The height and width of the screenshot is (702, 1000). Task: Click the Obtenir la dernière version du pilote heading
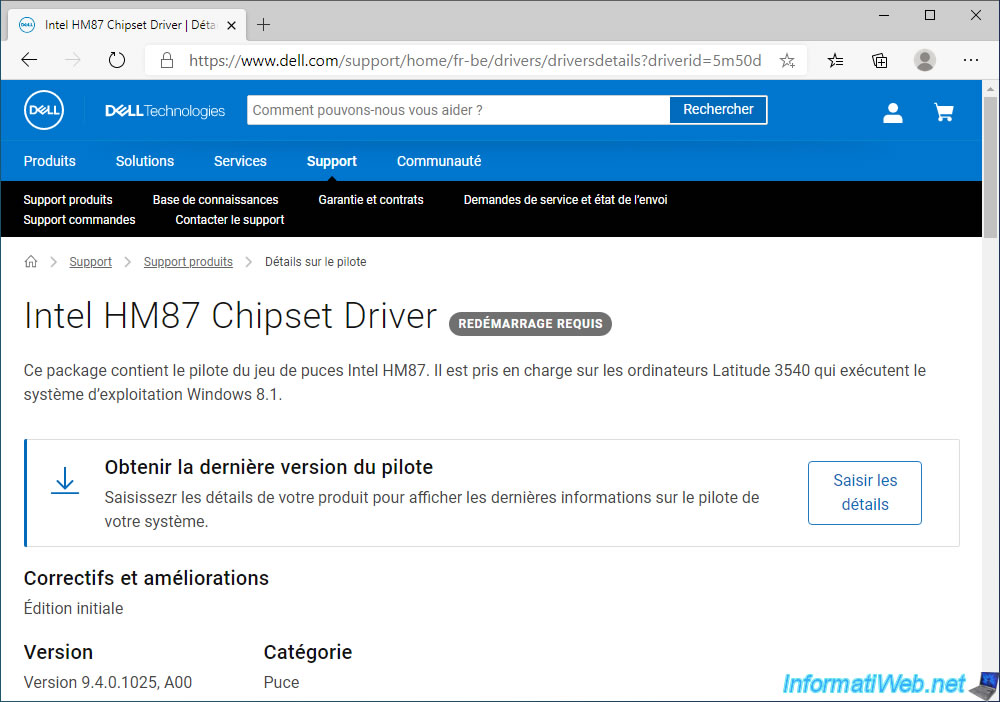tap(268, 467)
